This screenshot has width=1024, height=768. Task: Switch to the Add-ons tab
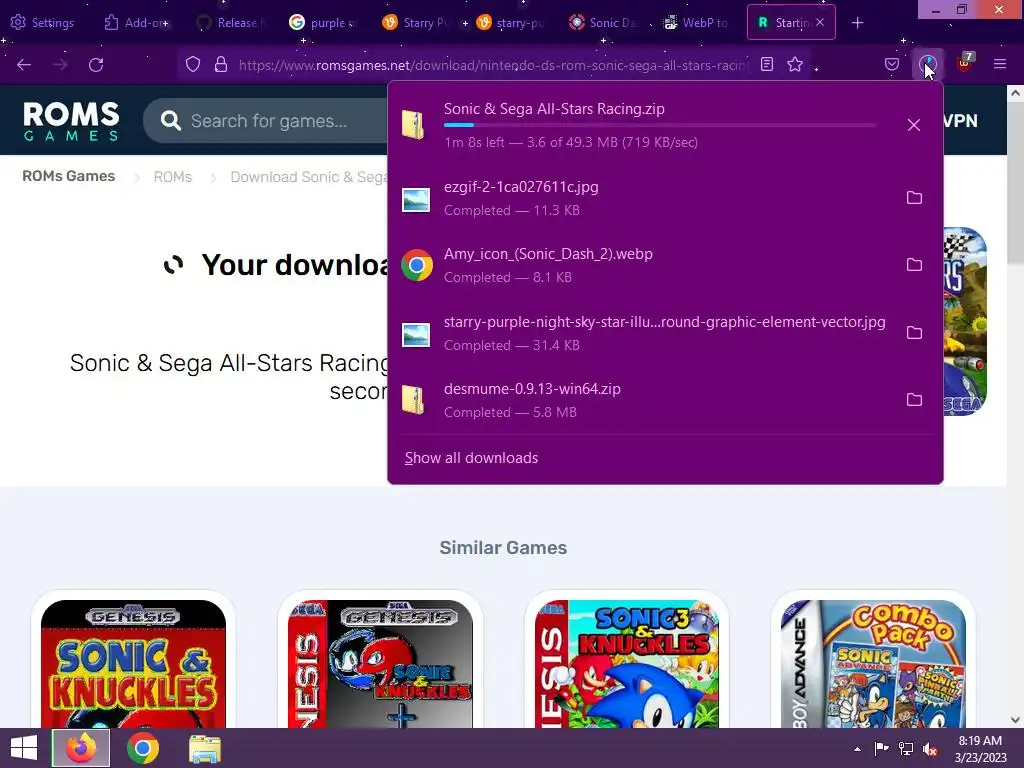point(136,23)
